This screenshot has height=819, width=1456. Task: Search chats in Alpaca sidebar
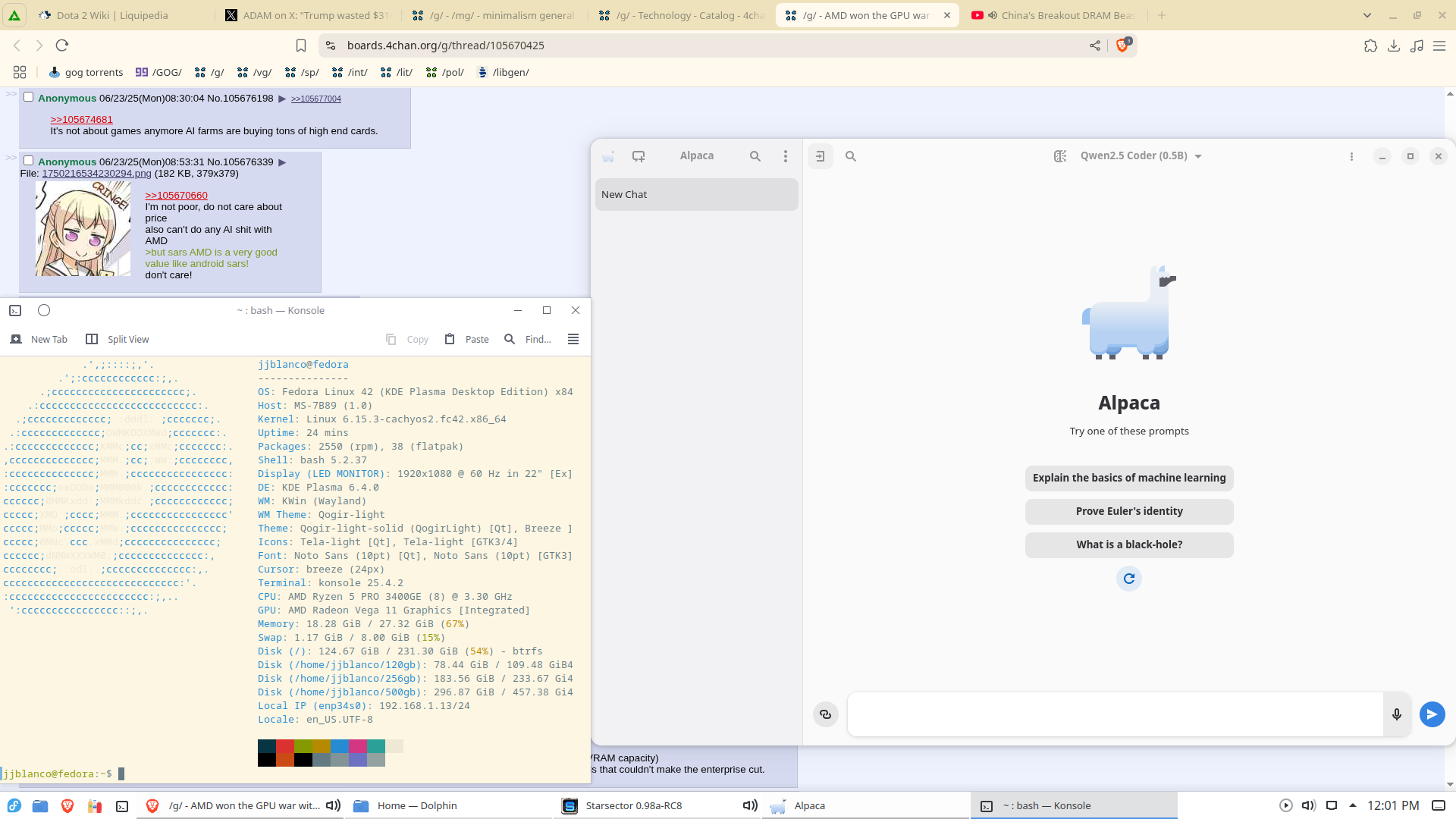tap(755, 156)
